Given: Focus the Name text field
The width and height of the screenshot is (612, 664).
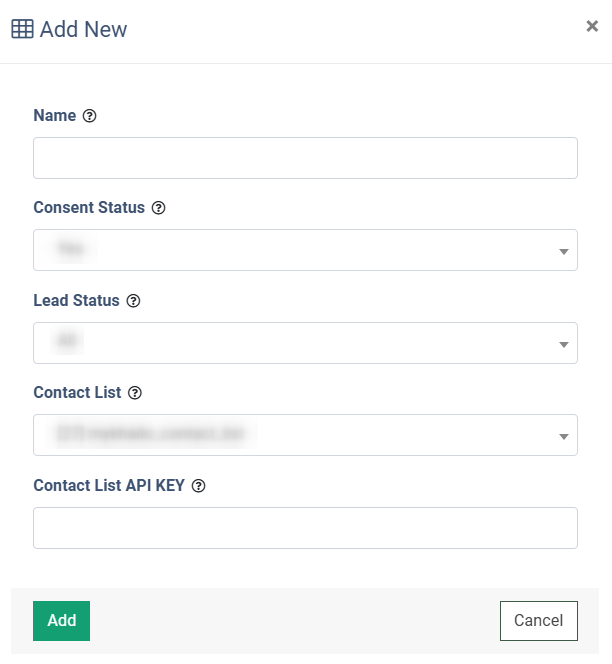Looking at the screenshot, I should [x=305, y=158].
